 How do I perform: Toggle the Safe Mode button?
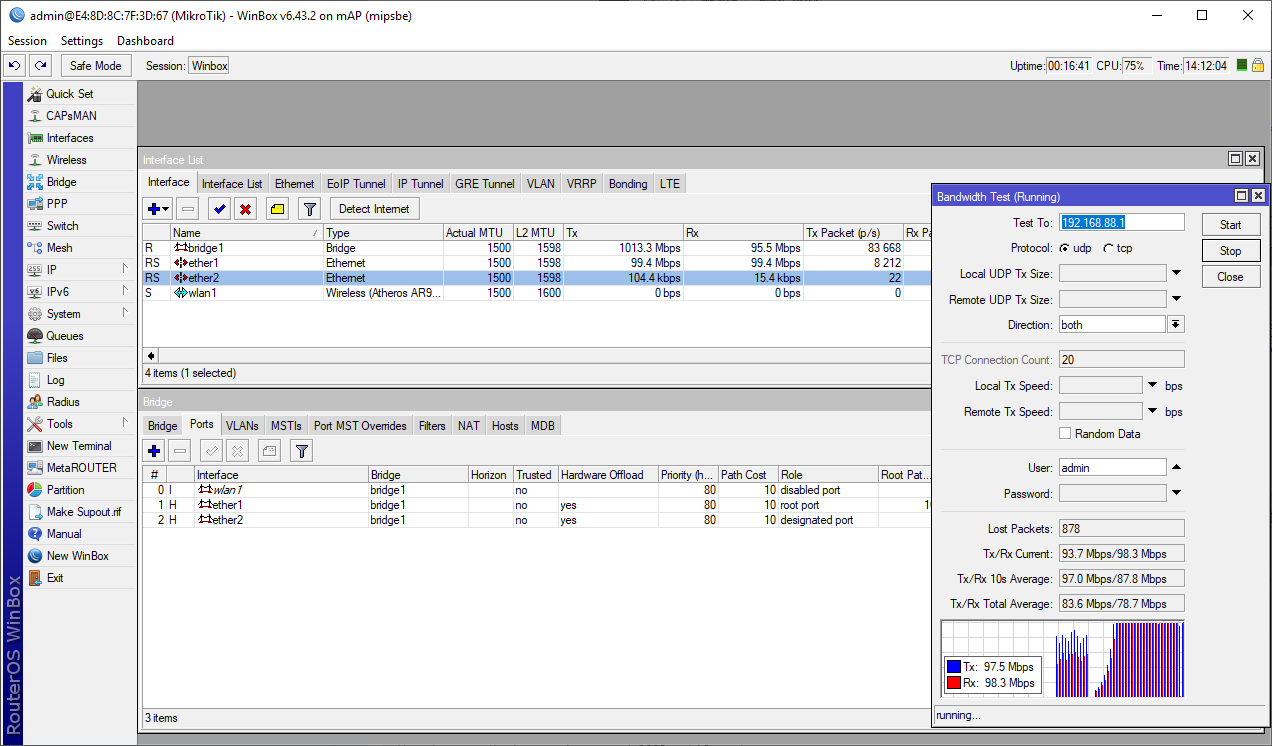[x=96, y=65]
